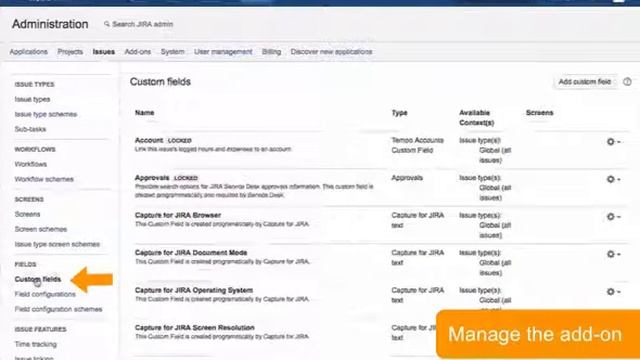
Task: Open Workflows sidebar link
Action: point(31,164)
